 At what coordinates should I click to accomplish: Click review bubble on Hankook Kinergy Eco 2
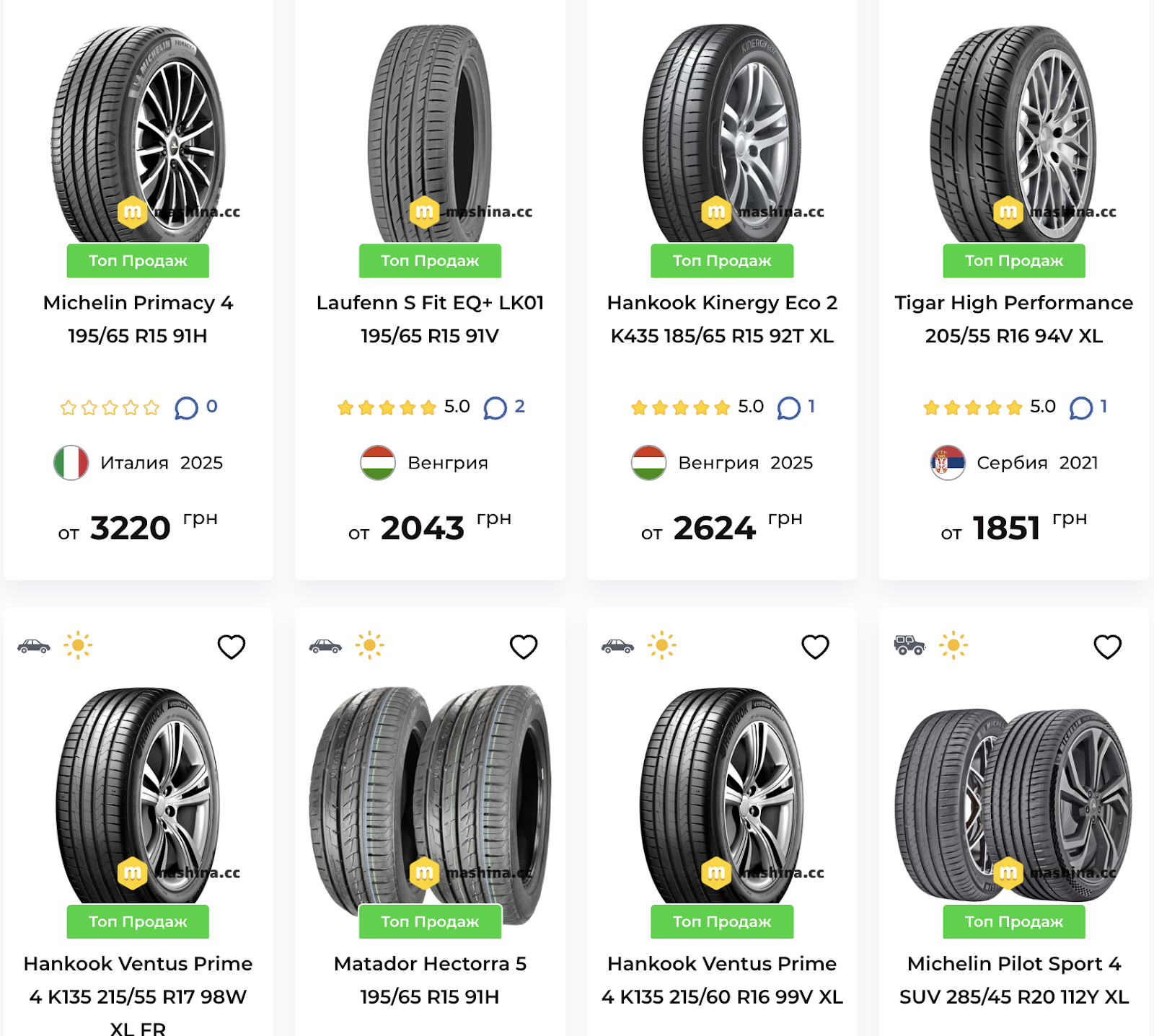(x=788, y=408)
